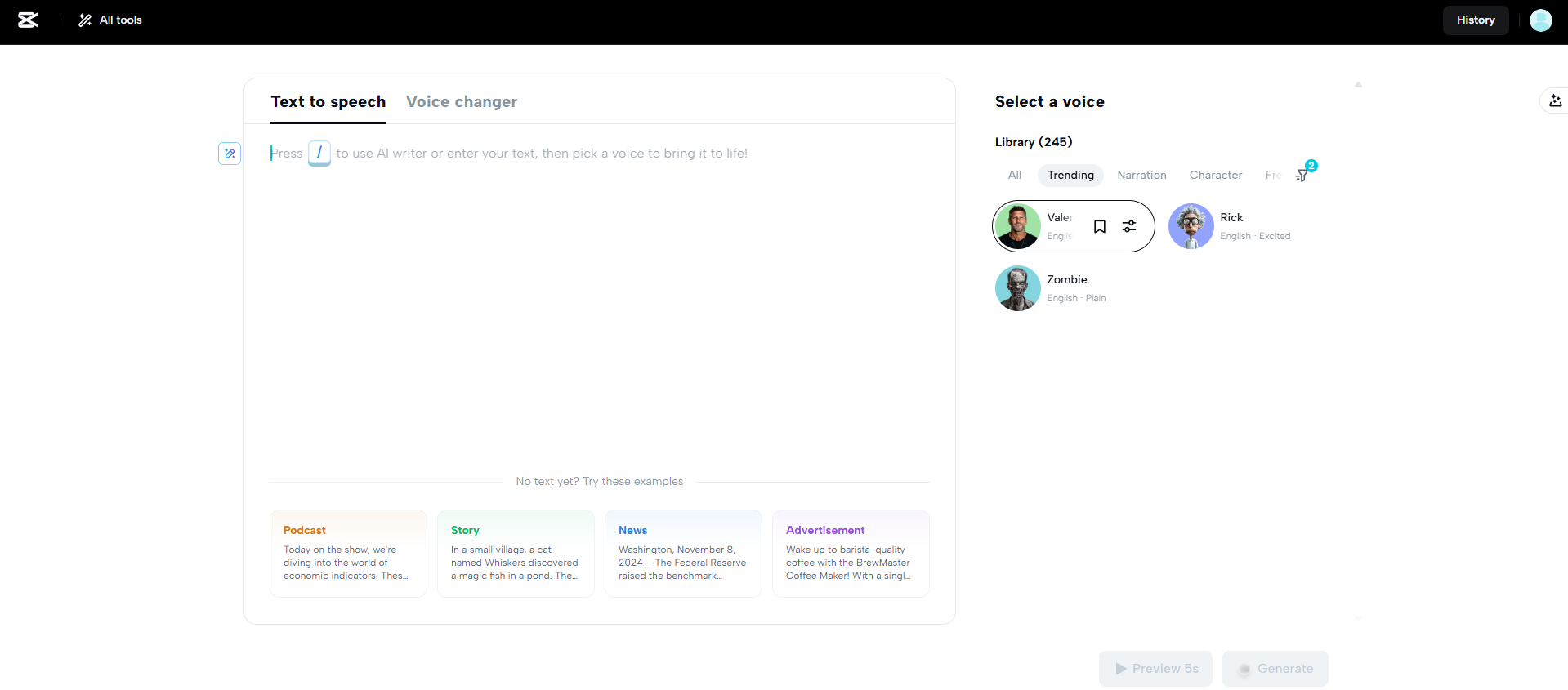The height and width of the screenshot is (690, 1568).
Task: Open the voice filter funnel icon
Action: pyautogui.click(x=1302, y=175)
